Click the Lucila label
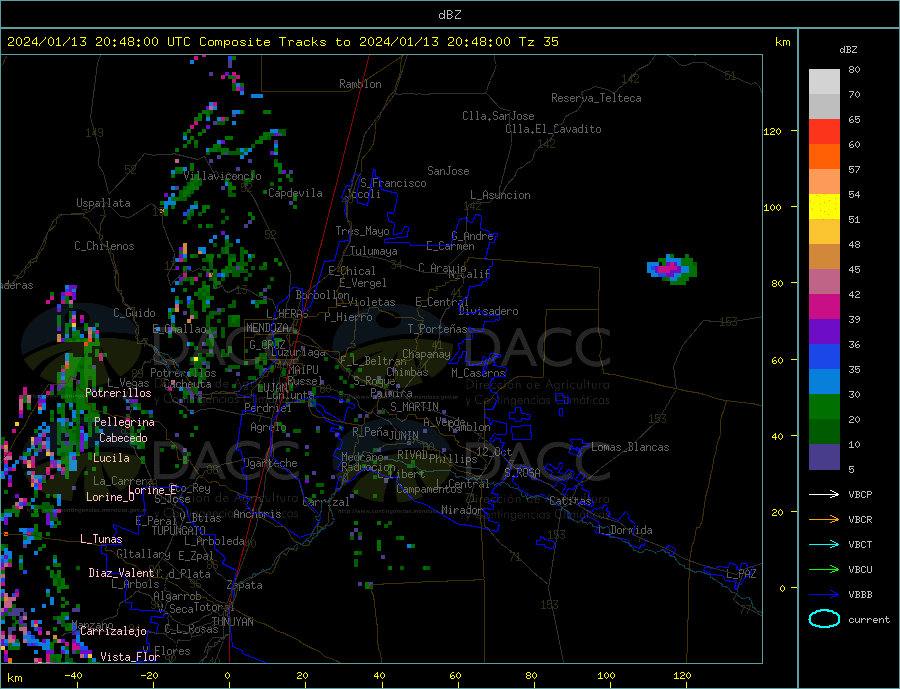The width and height of the screenshot is (900, 689). point(111,458)
